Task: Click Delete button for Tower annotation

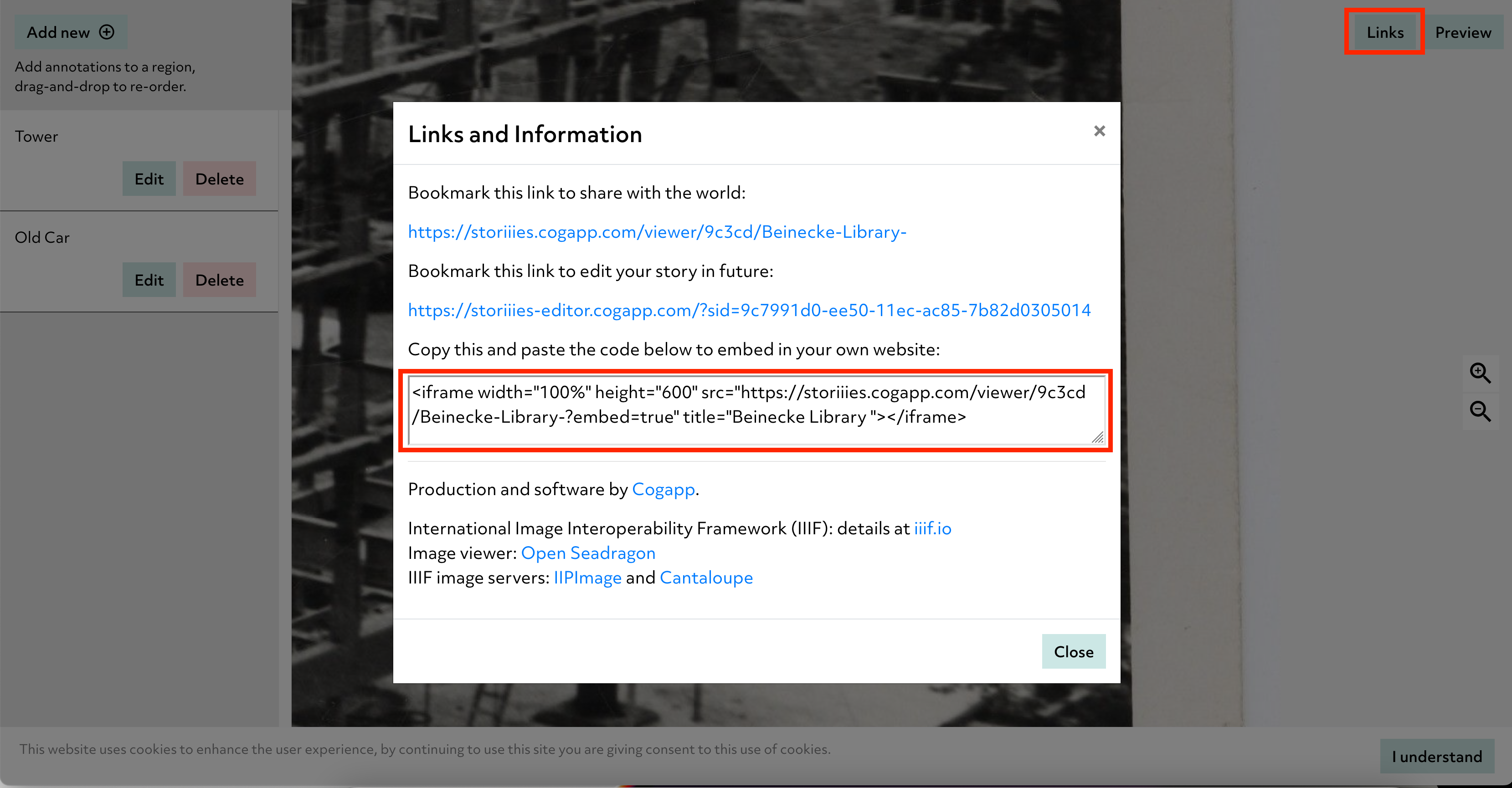Action: coord(219,178)
